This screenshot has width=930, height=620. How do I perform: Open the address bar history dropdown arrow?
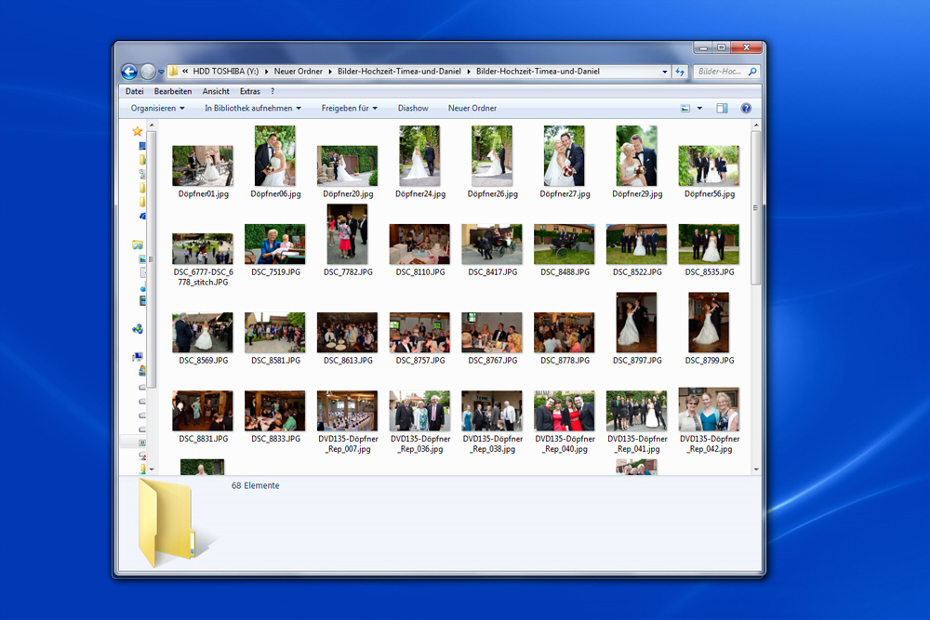coord(665,72)
